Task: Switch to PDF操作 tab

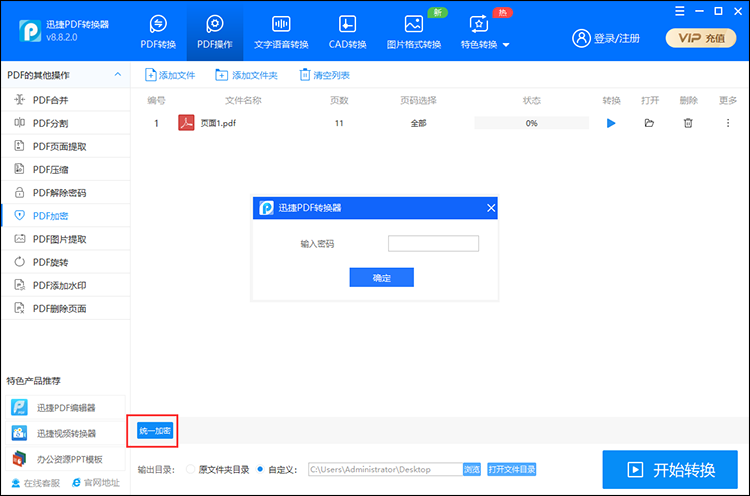Action: coord(215,33)
